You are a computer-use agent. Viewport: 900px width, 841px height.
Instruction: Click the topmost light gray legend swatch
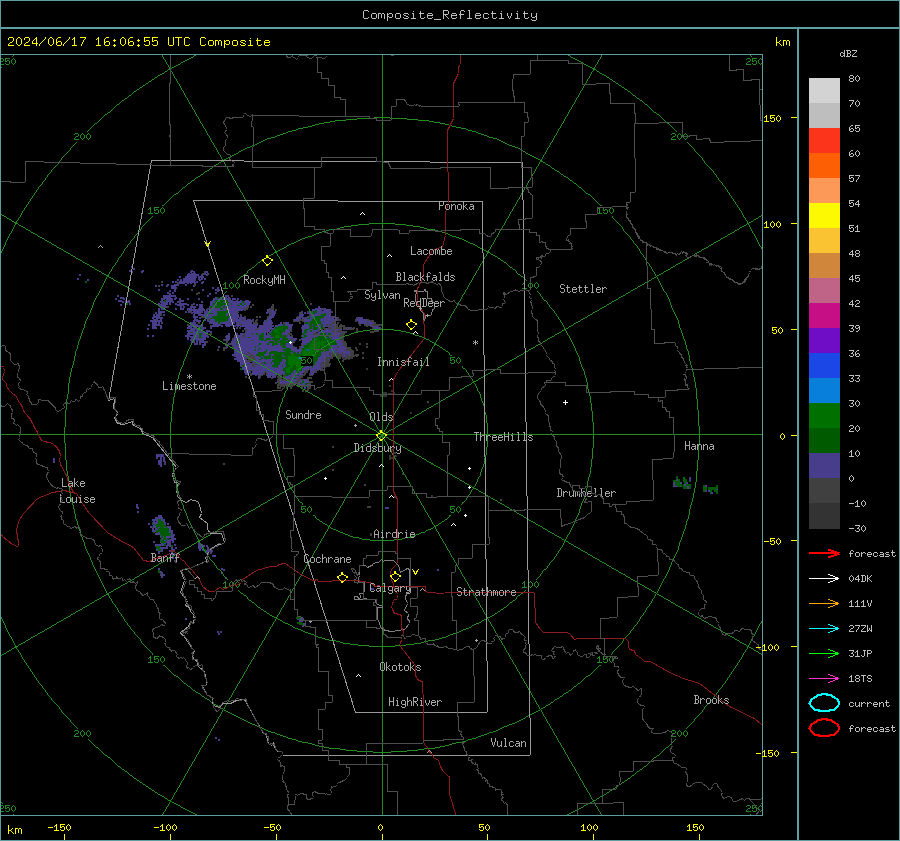tap(824, 90)
